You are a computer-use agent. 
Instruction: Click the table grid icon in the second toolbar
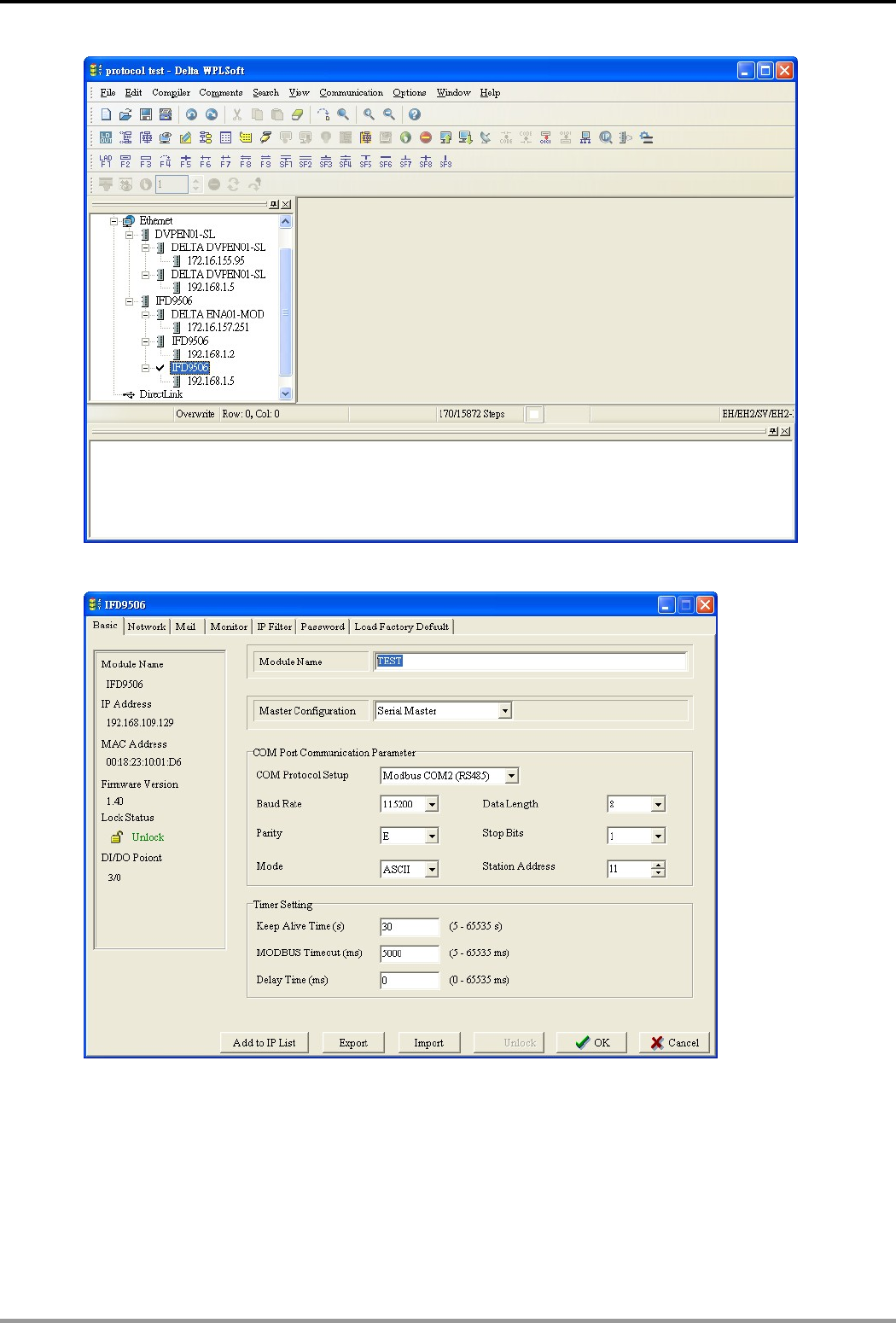click(225, 137)
